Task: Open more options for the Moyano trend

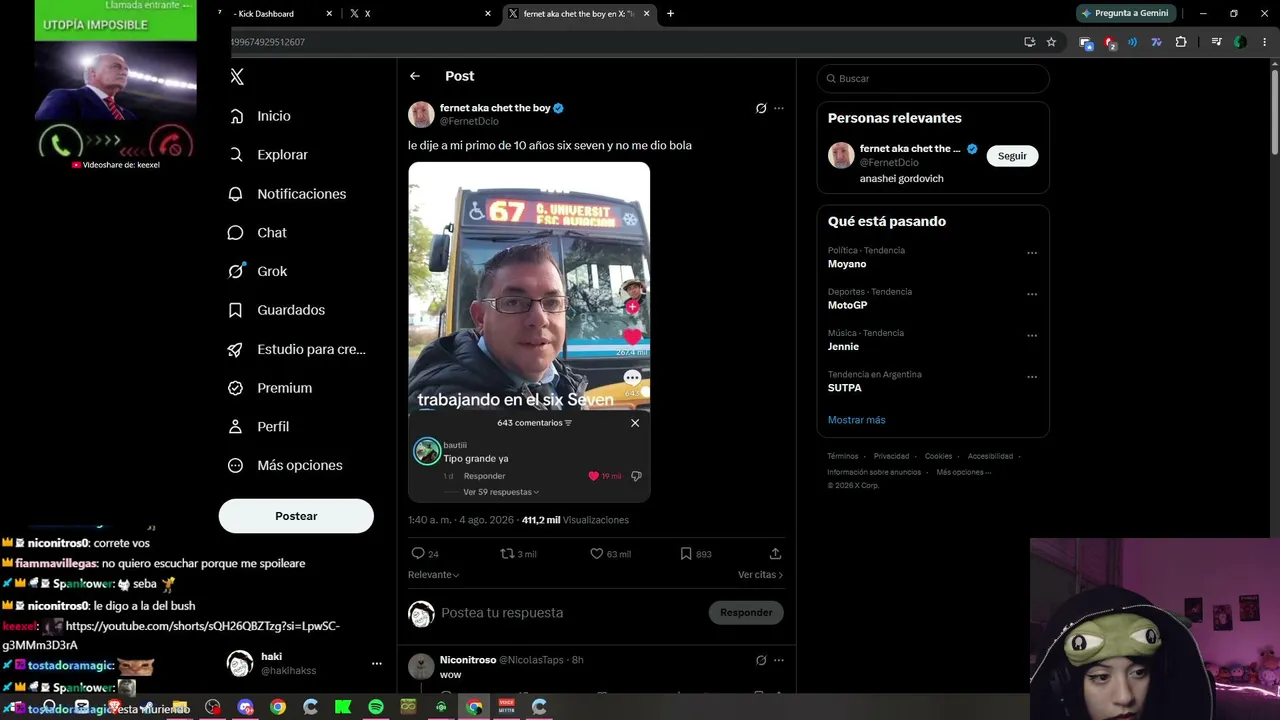Action: (1032, 253)
